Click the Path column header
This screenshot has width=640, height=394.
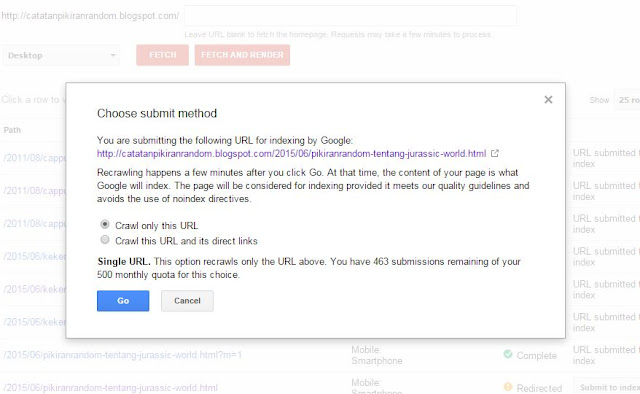click(x=12, y=130)
